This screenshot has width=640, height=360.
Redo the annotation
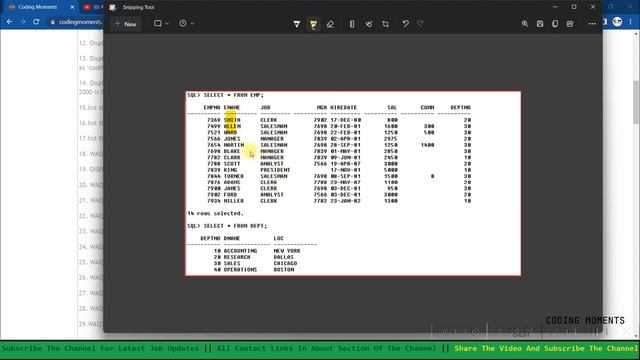click(x=421, y=24)
